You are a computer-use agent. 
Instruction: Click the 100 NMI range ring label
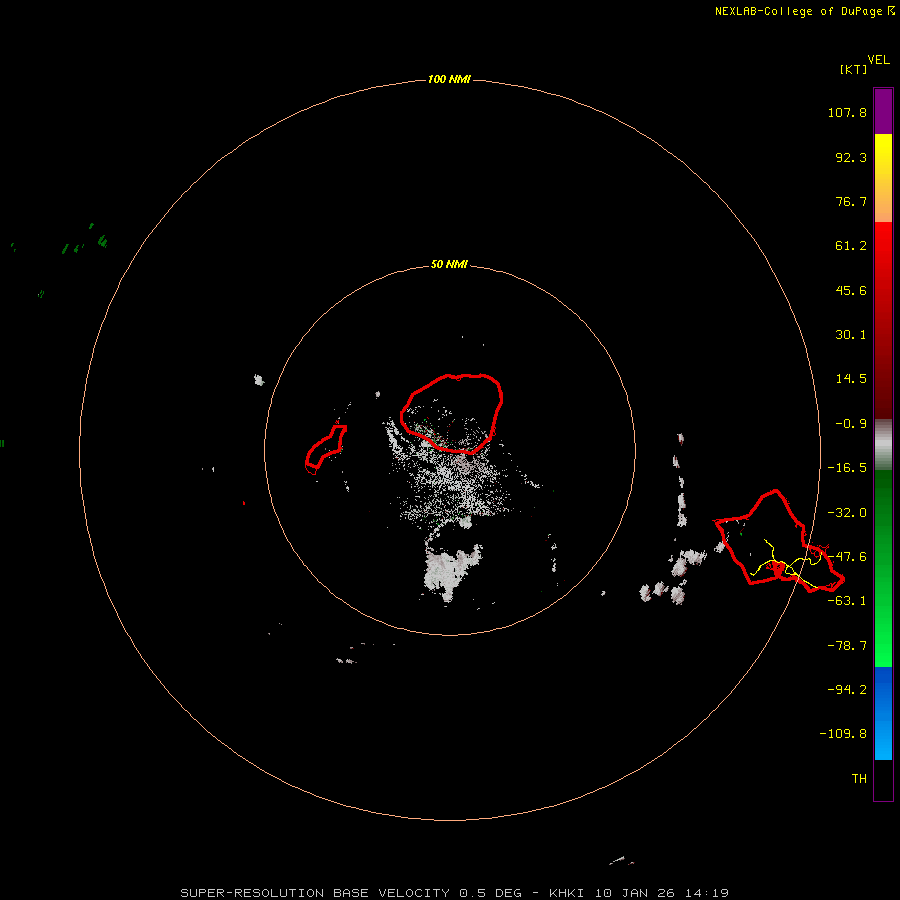(x=449, y=79)
